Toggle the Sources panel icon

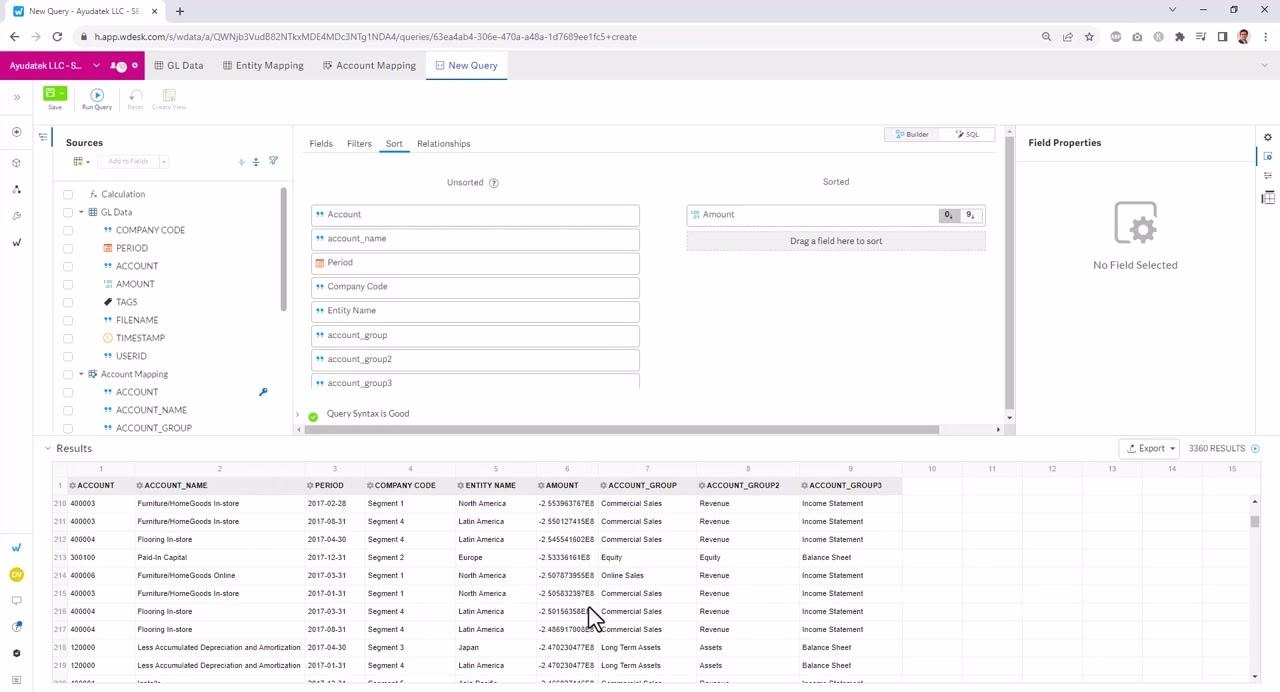(x=43, y=137)
